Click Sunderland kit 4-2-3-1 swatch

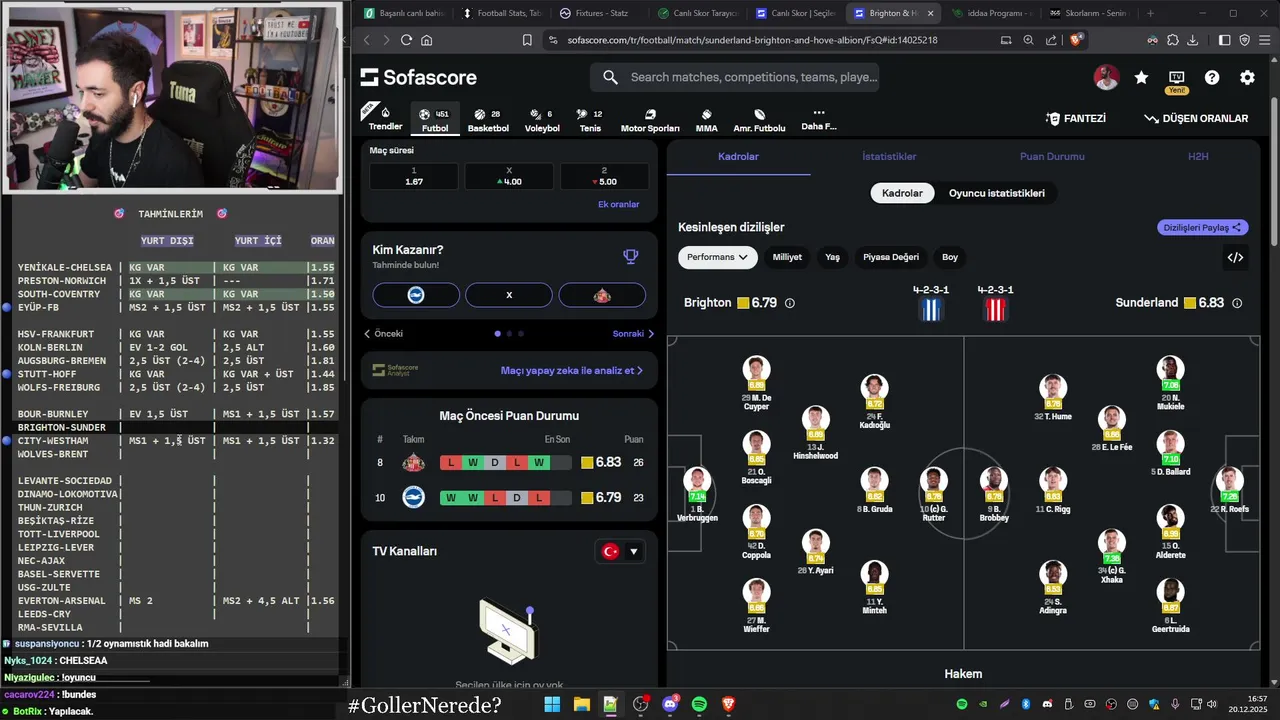995,309
